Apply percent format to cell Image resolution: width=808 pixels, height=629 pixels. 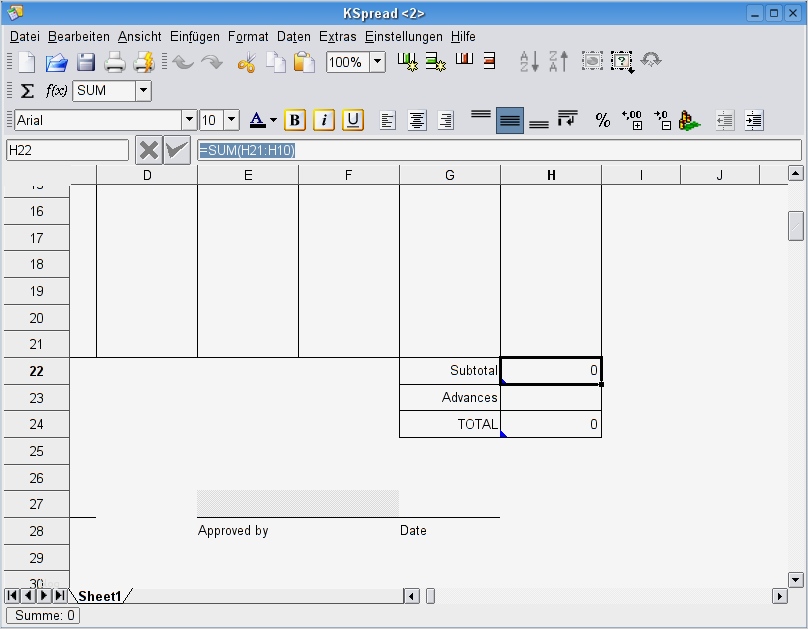point(602,120)
